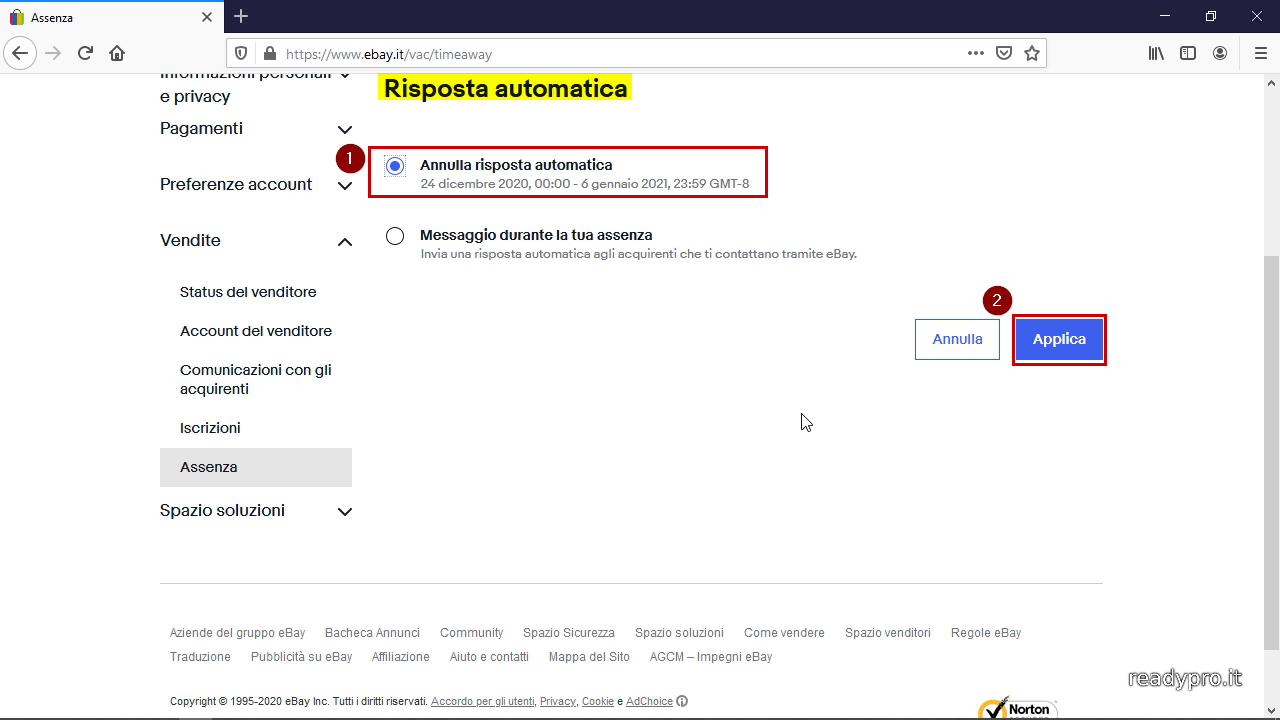1280x720 pixels.
Task: Open the Cookie footer link
Action: click(598, 702)
